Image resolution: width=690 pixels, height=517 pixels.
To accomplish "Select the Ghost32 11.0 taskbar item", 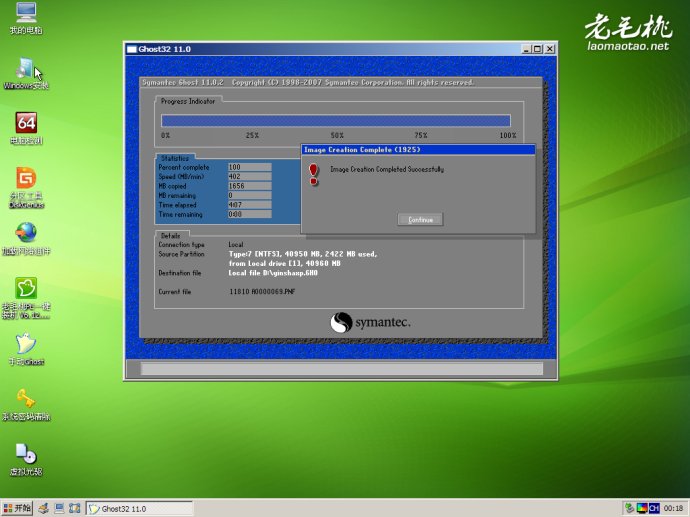I will coord(135,508).
